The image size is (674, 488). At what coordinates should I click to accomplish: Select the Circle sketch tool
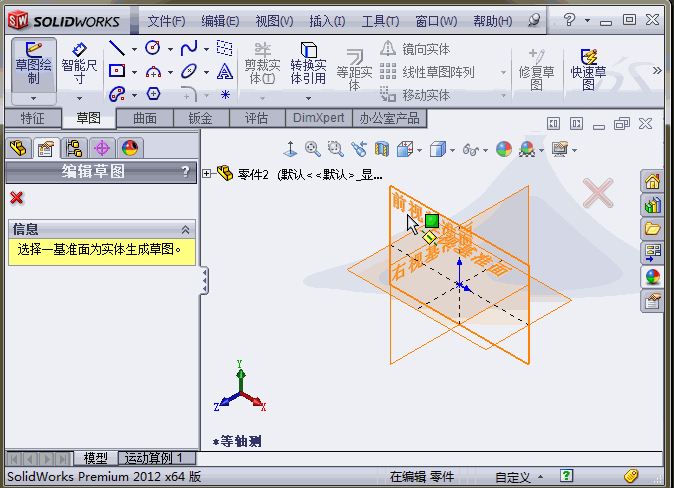pyautogui.click(x=153, y=48)
